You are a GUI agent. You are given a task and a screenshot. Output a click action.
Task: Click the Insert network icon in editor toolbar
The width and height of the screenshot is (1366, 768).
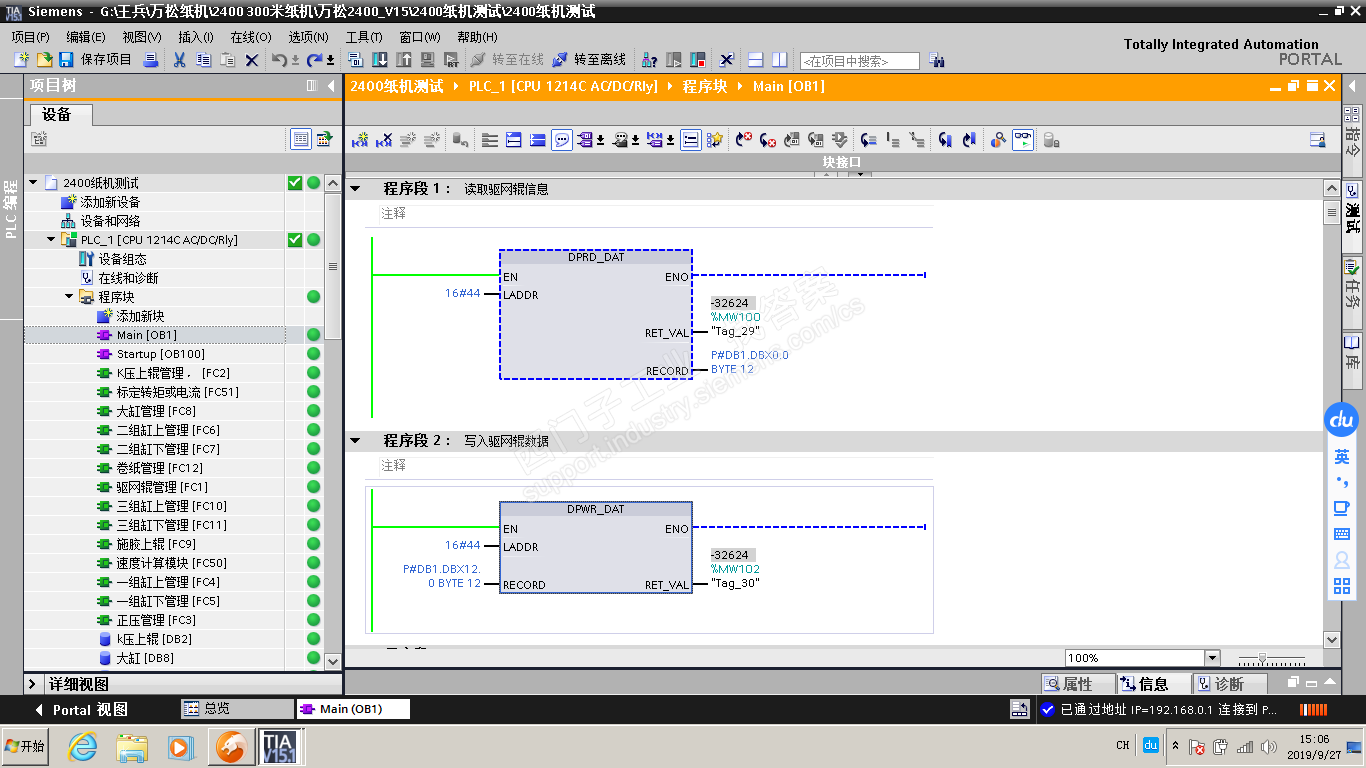[x=360, y=141]
